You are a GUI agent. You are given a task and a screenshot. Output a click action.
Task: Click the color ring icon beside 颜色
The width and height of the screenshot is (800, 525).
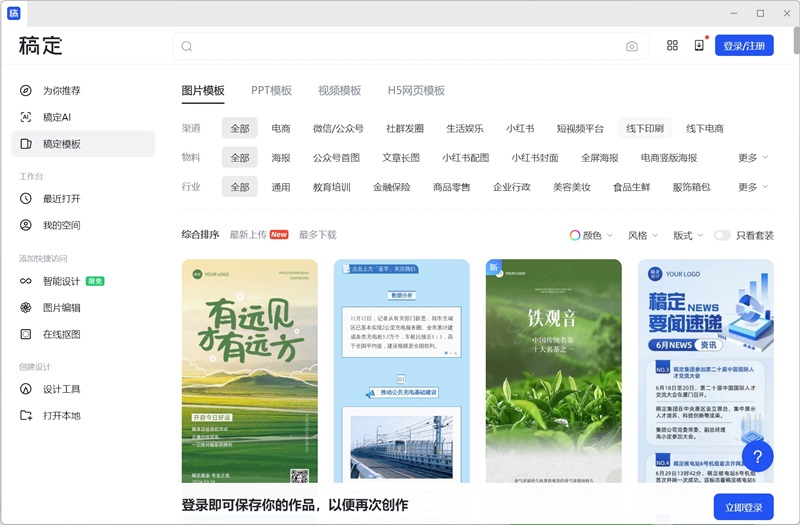[574, 235]
